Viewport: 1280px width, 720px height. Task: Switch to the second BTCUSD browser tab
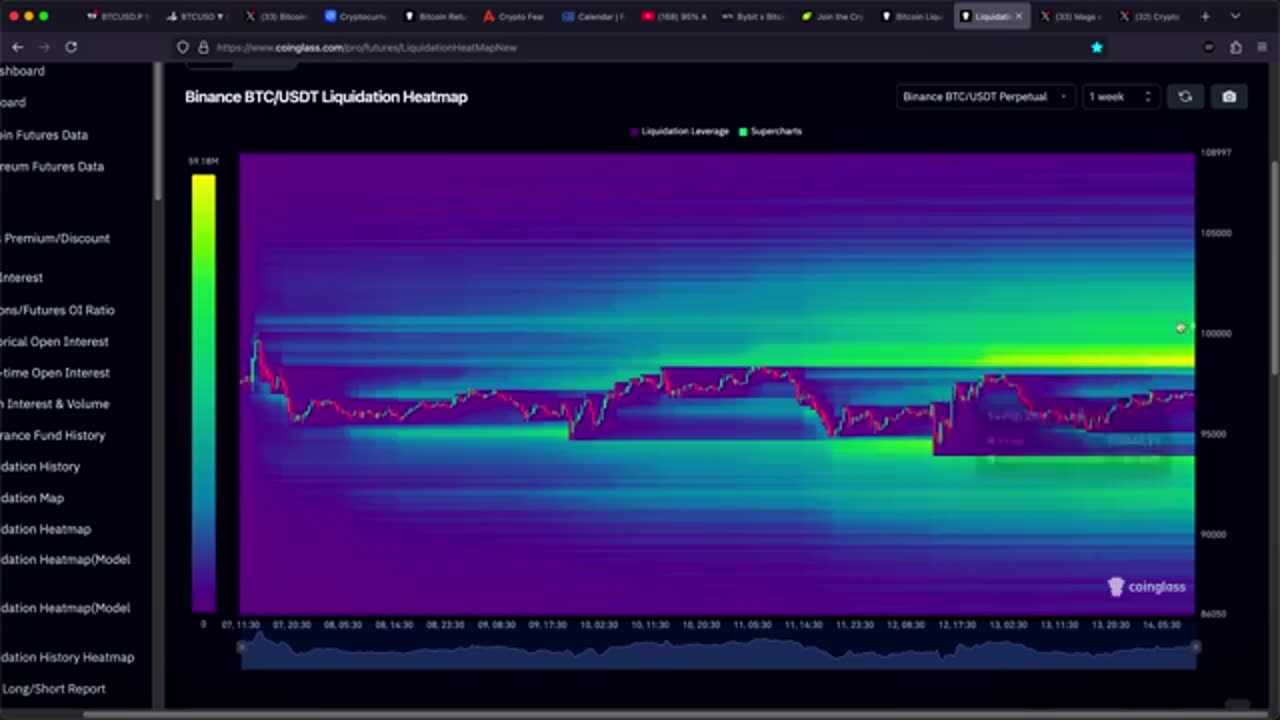[198, 16]
